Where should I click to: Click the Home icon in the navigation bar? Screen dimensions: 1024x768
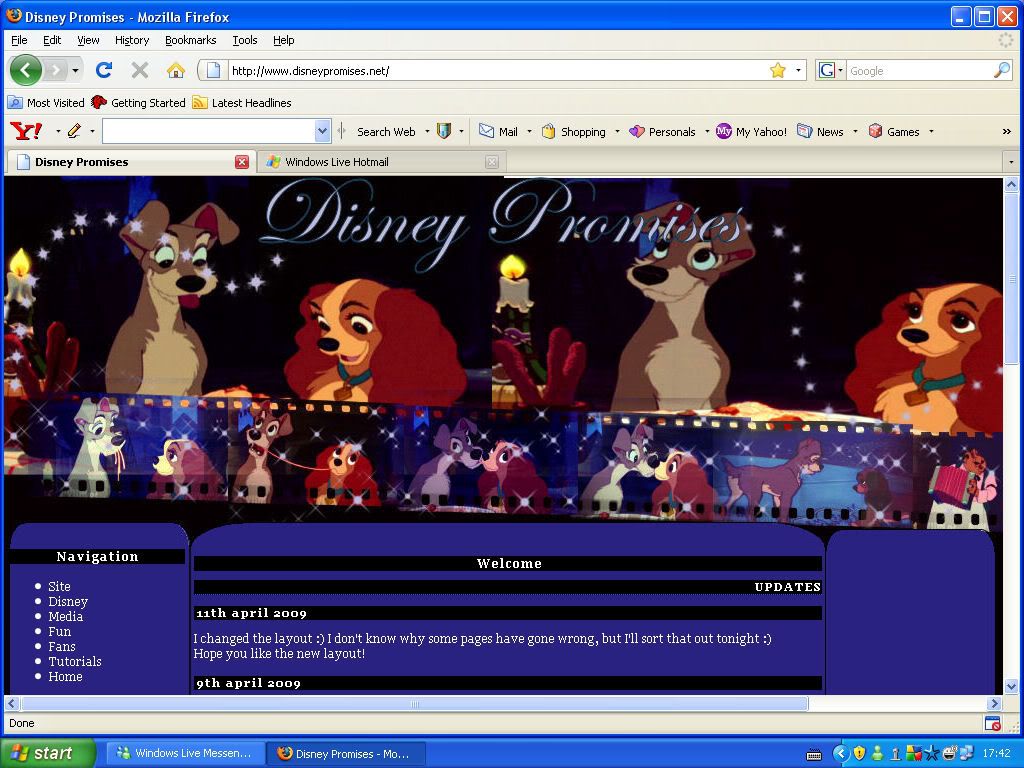(176, 70)
